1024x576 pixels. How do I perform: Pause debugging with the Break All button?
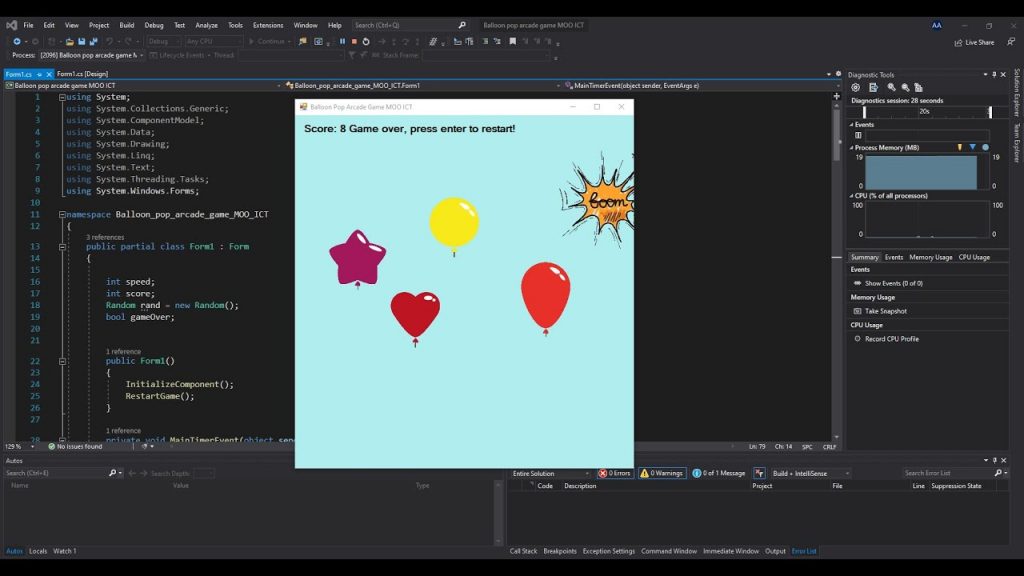tap(341, 41)
